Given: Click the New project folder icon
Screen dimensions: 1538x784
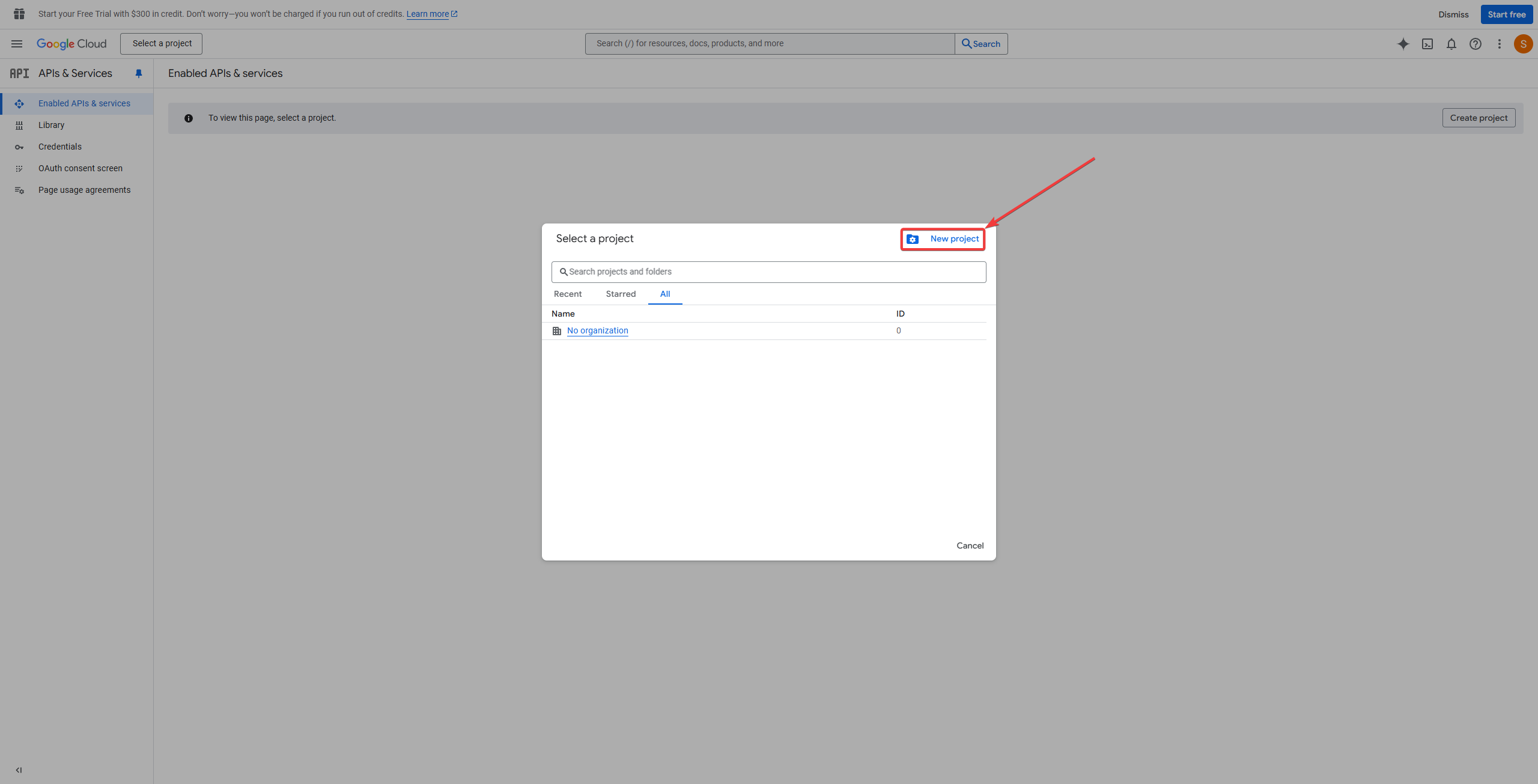Looking at the screenshot, I should (913, 239).
